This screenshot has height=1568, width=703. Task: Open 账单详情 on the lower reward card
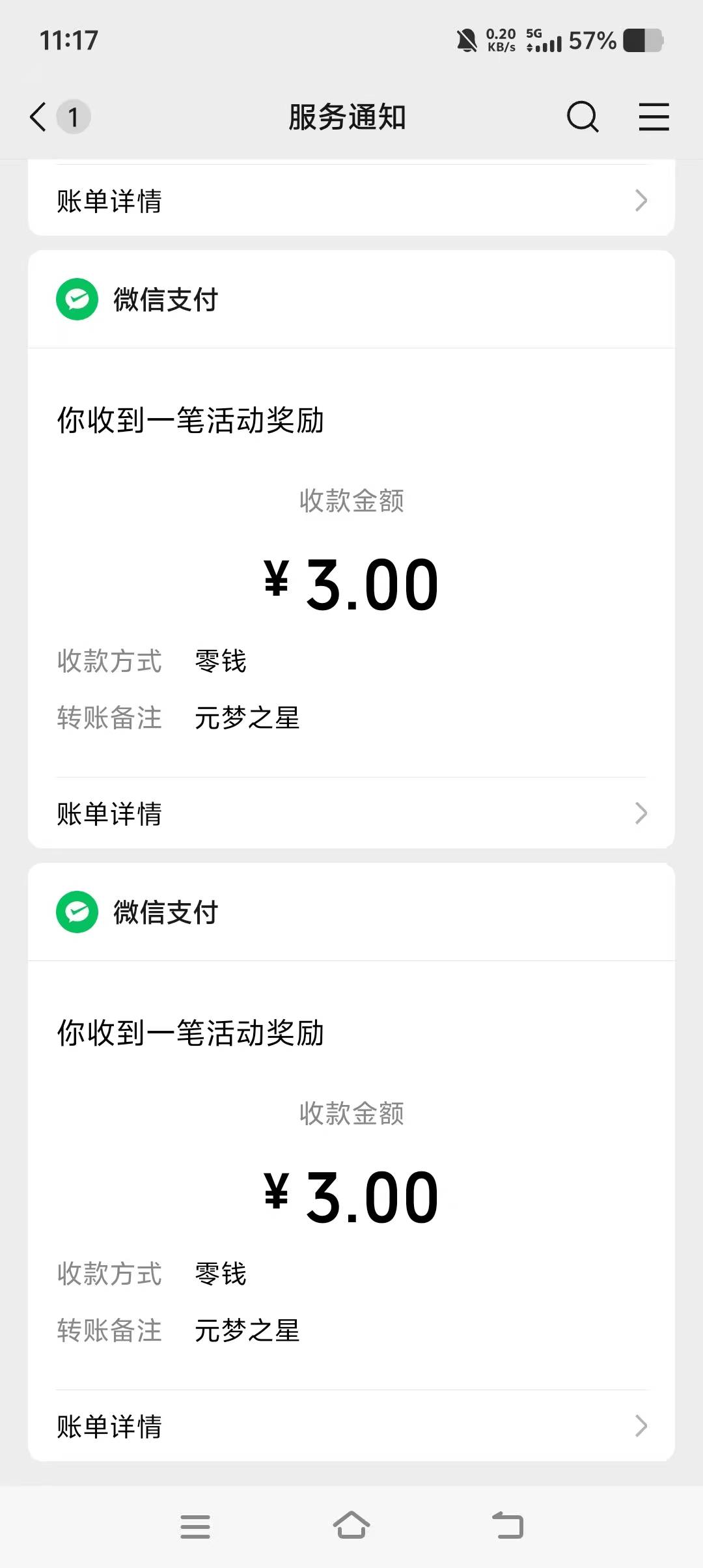coord(109,1426)
